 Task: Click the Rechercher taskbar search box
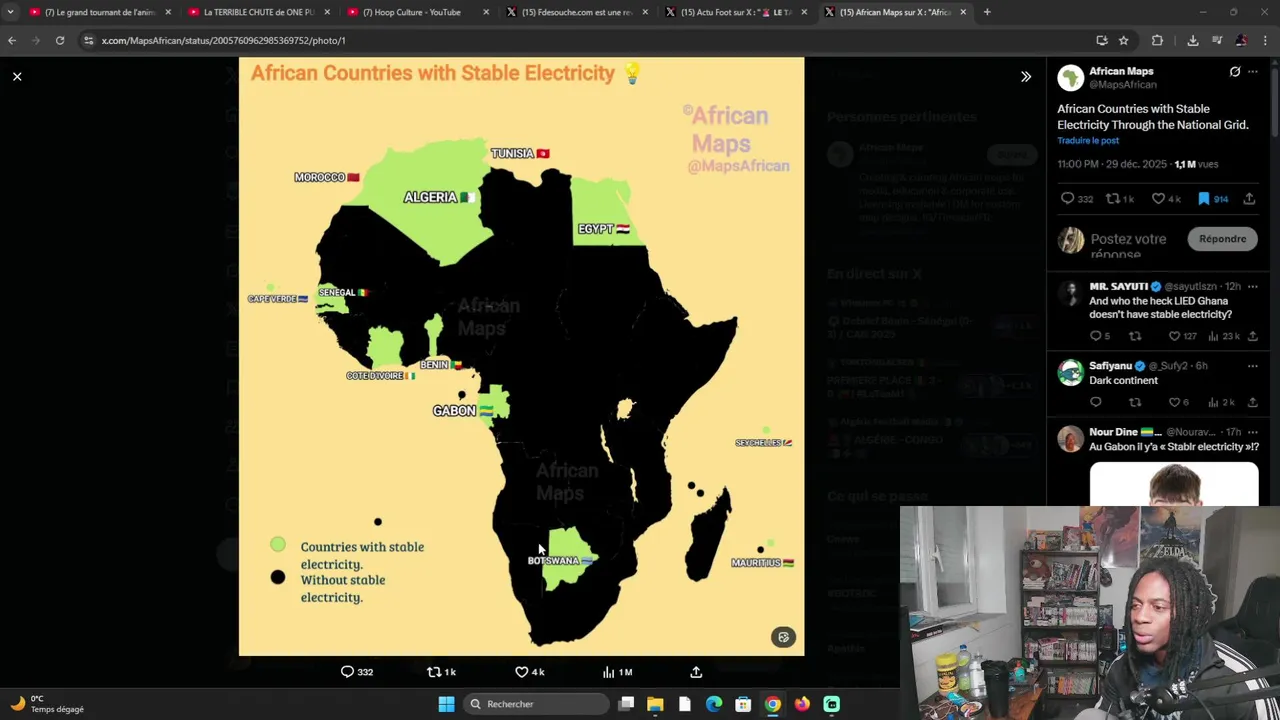pyautogui.click(x=538, y=704)
